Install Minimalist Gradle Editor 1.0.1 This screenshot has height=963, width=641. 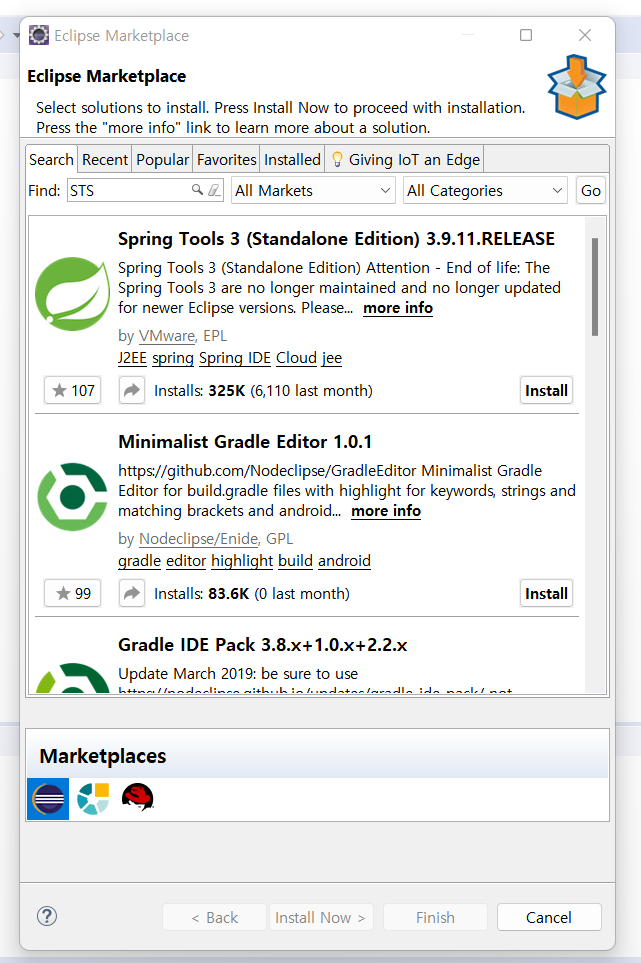546,593
